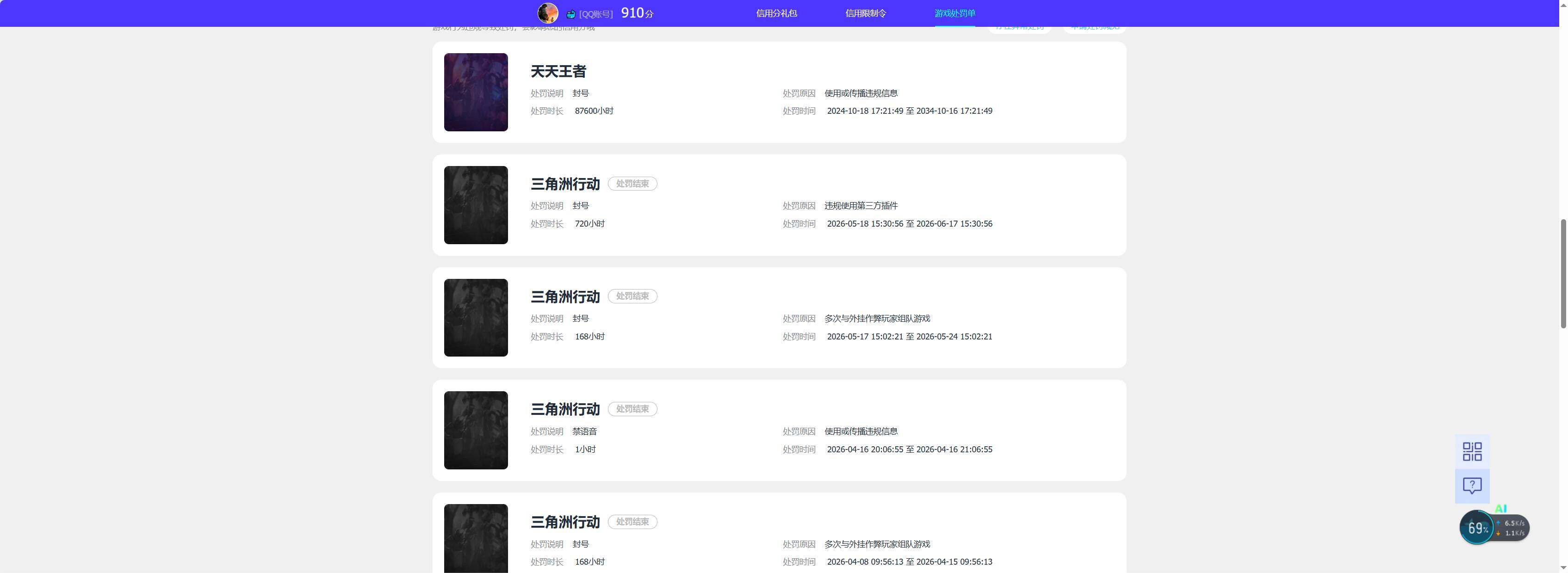1568x573 pixels.
Task: Click the vertical page scrollbar thumb
Action: pyautogui.click(x=1563, y=274)
